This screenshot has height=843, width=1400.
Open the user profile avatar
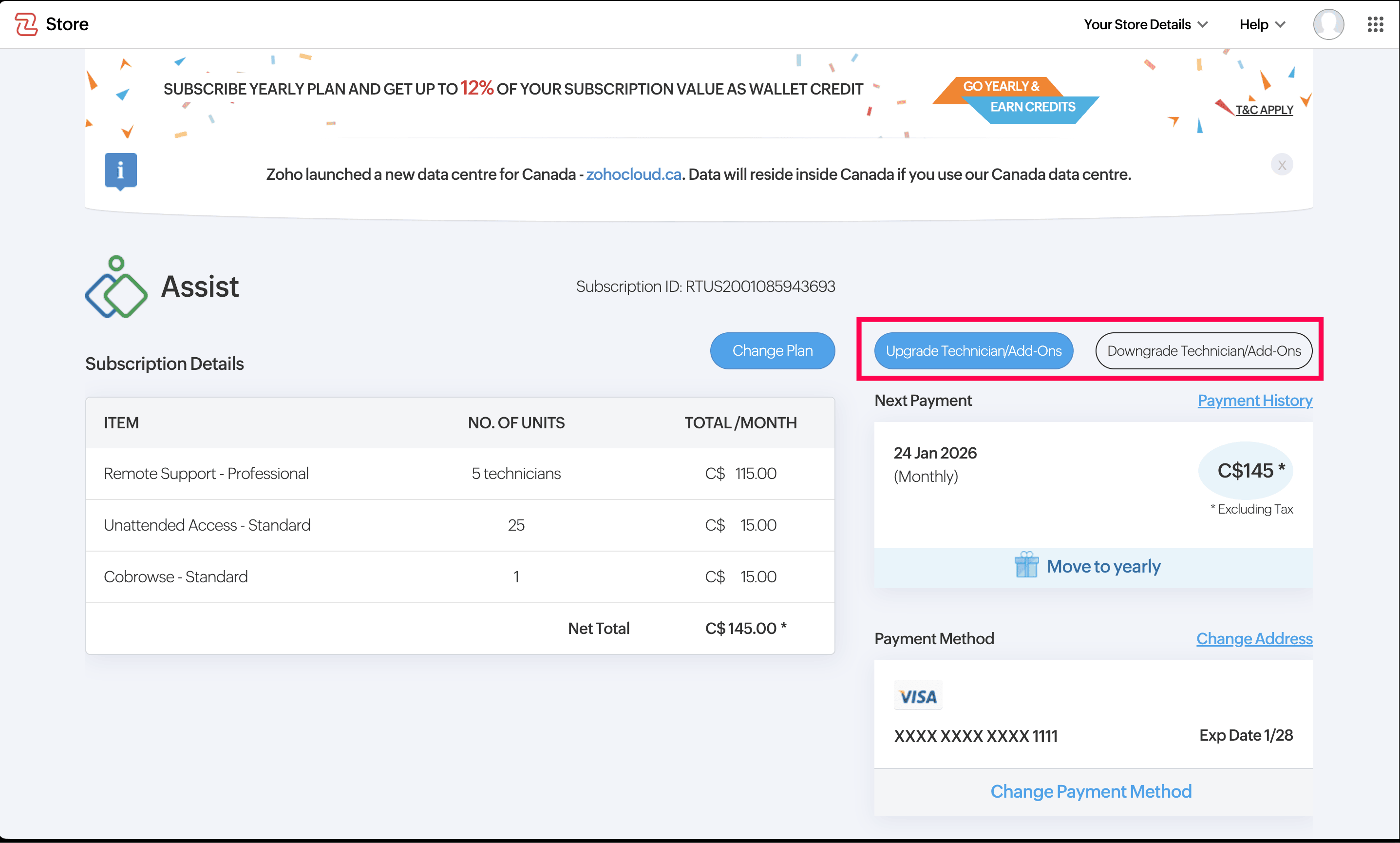[1327, 24]
